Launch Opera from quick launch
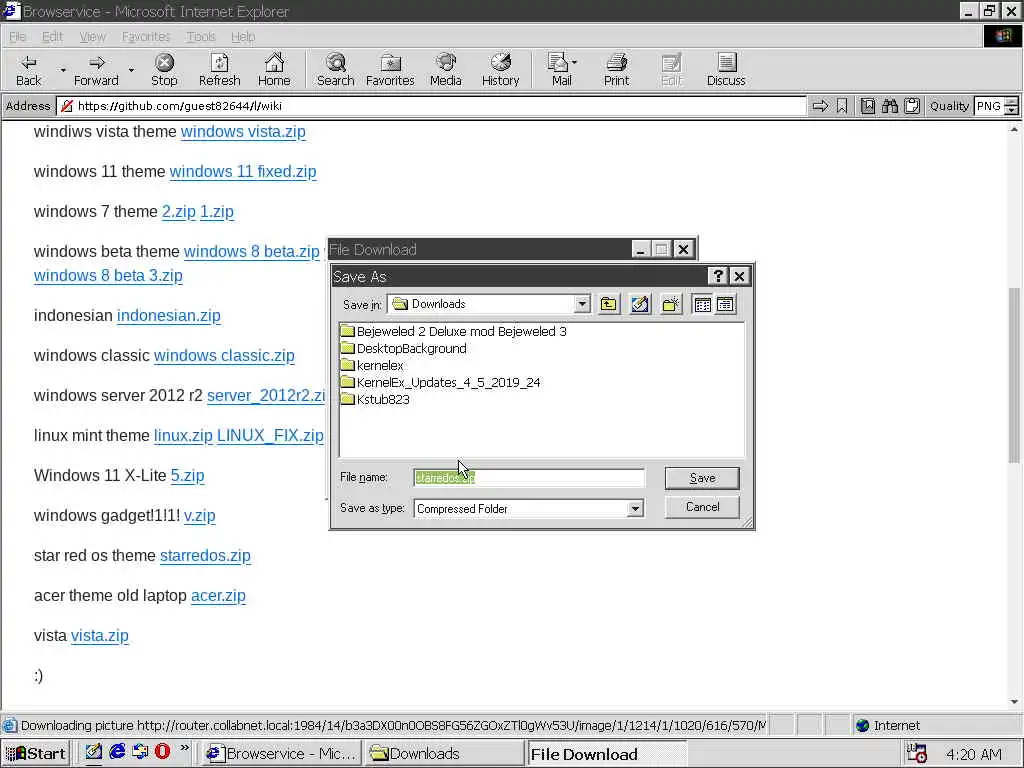This screenshot has width=1024, height=768. tap(162, 752)
